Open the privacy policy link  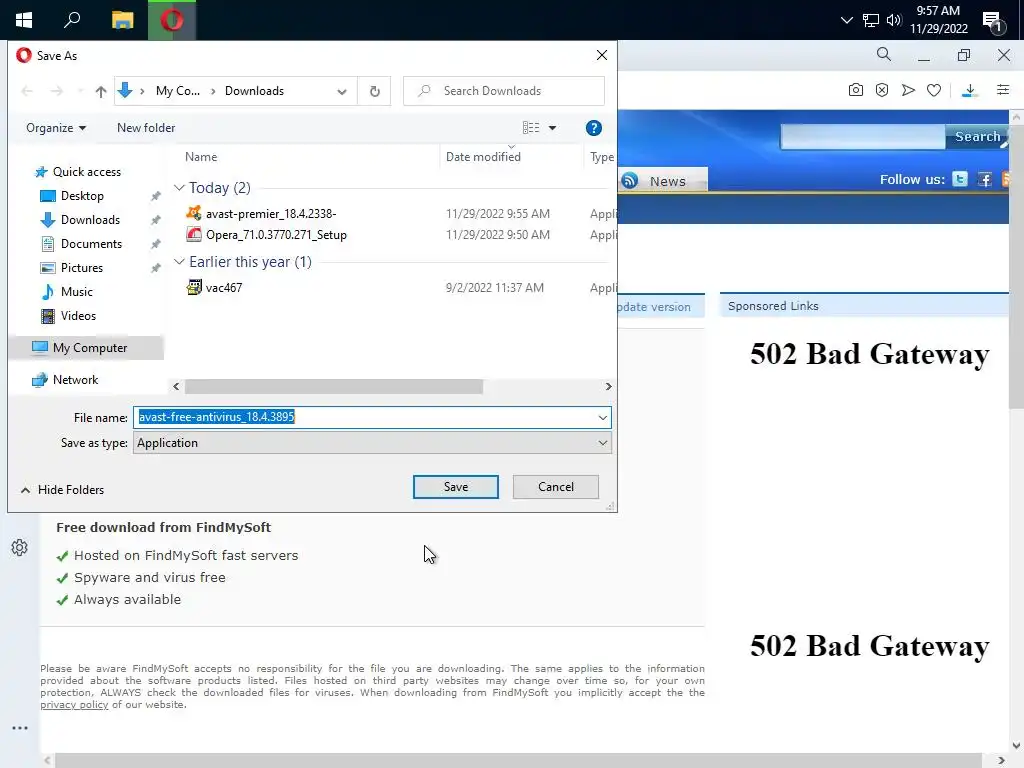(x=74, y=705)
